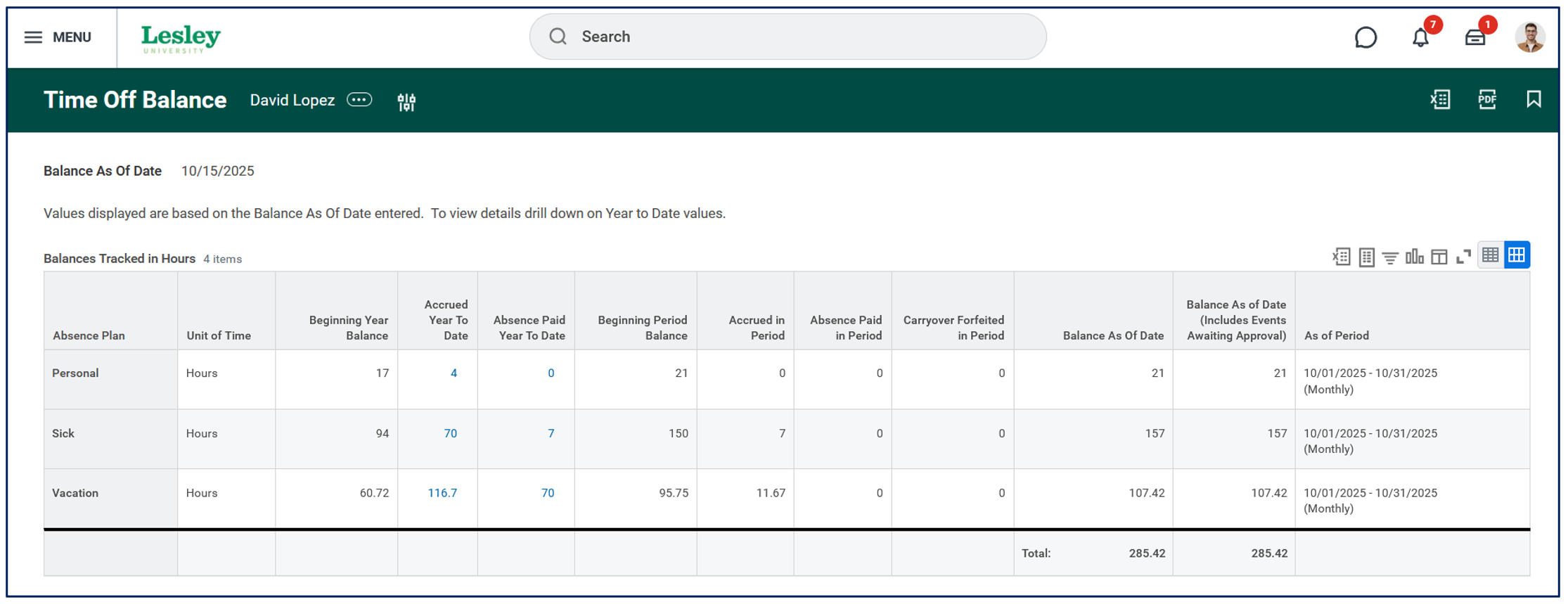Select the highlighted grid view toggle
This screenshot has width=1568, height=604.
coord(1517,255)
